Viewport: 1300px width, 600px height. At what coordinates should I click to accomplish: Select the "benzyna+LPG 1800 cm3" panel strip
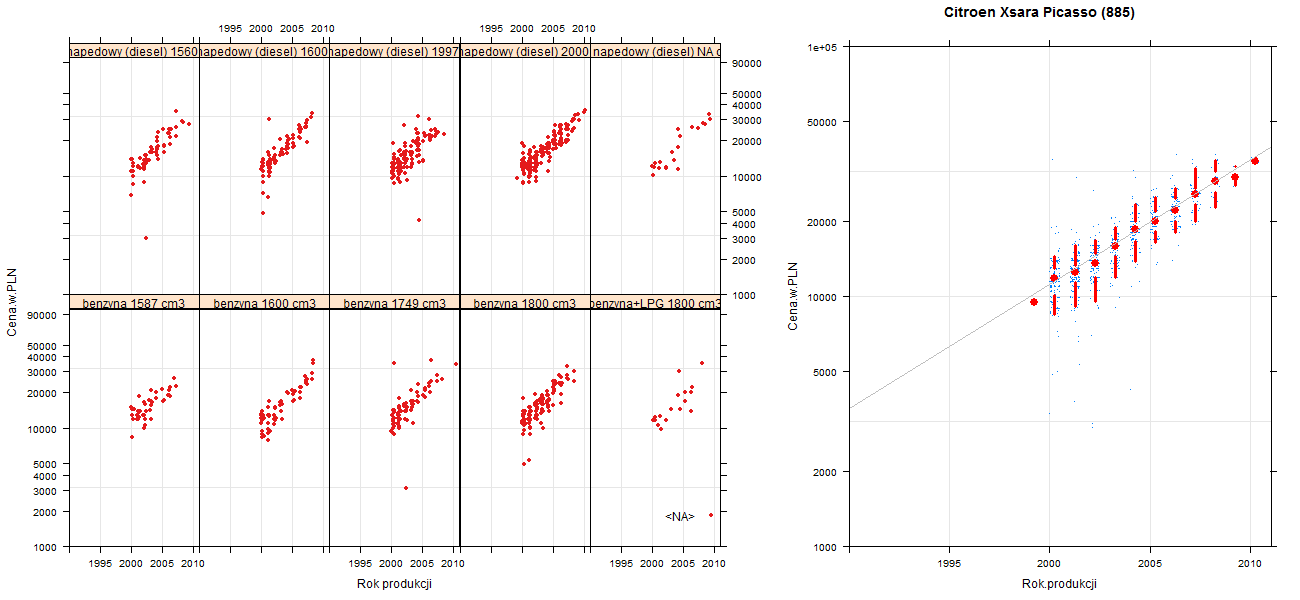(655, 302)
